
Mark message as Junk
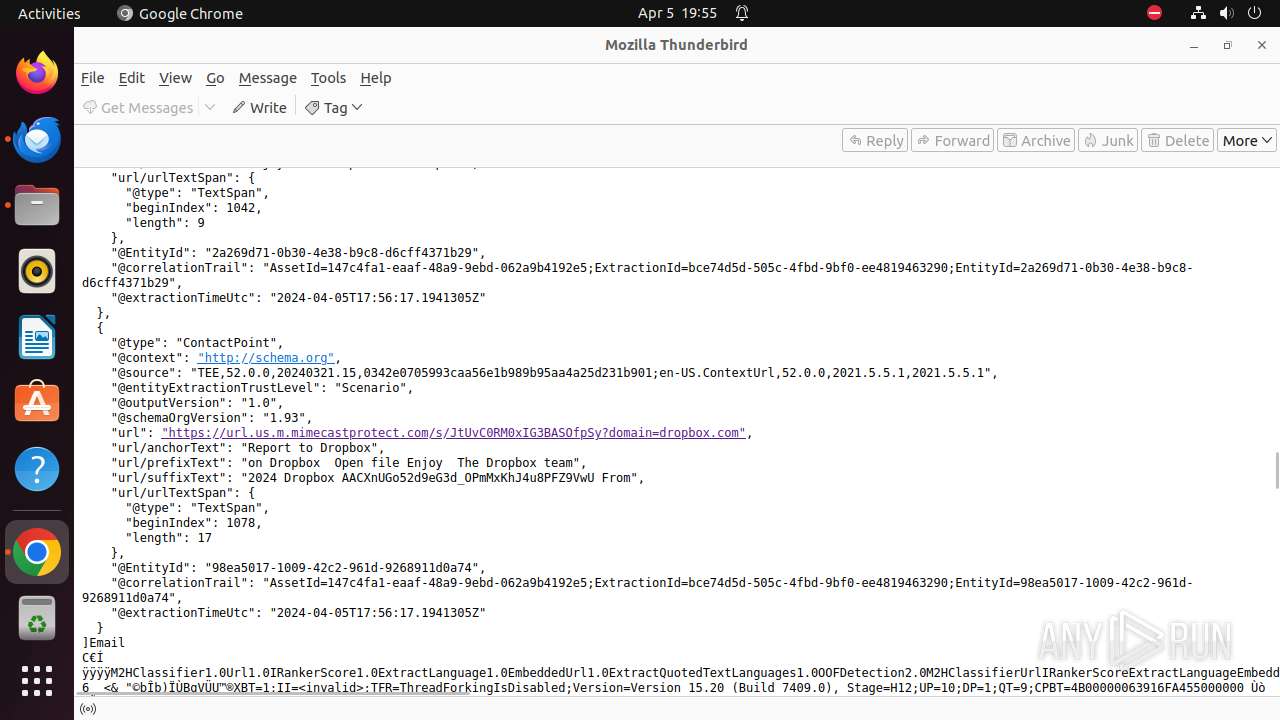1108,141
